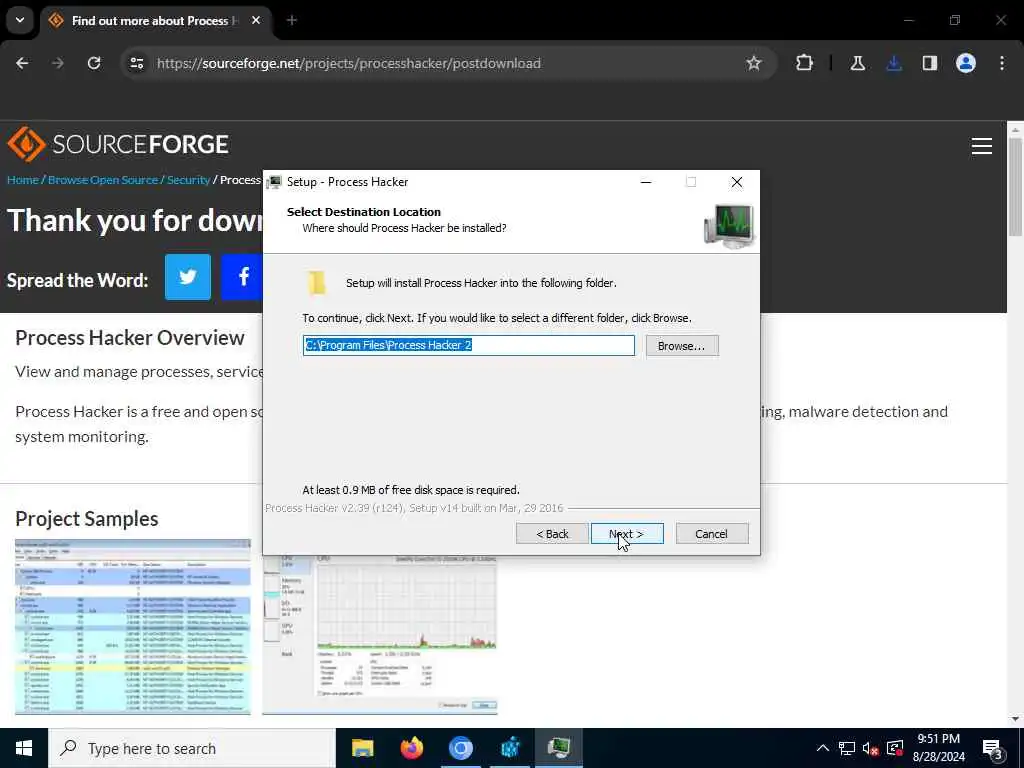1024x768 pixels.
Task: Close the Setup - Process Hacker dialog
Action: pyautogui.click(x=737, y=182)
